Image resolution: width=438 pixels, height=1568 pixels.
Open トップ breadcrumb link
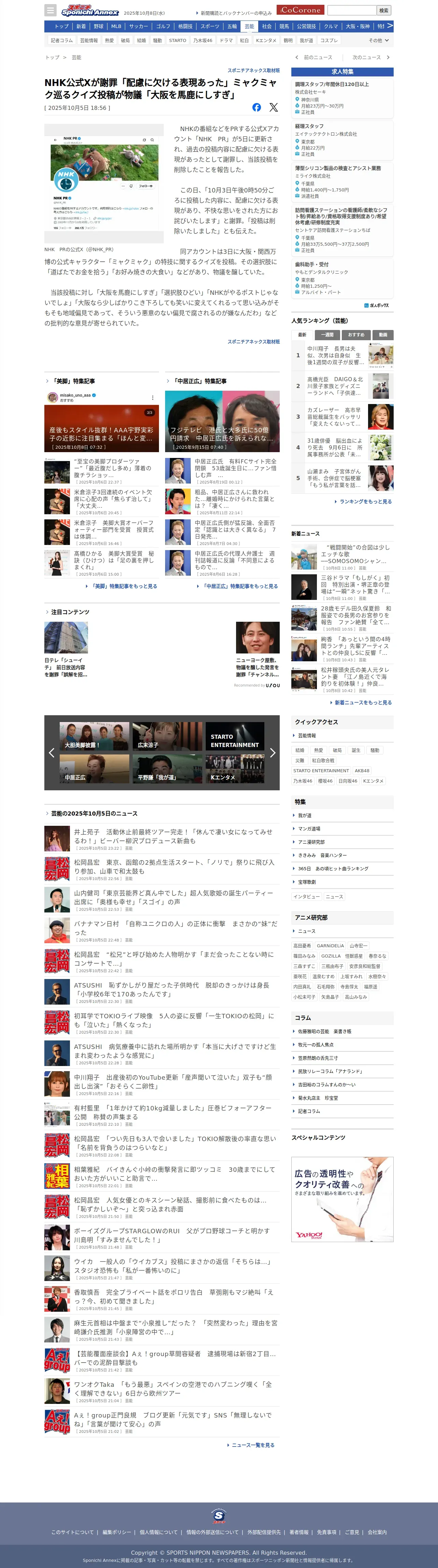tap(52, 57)
